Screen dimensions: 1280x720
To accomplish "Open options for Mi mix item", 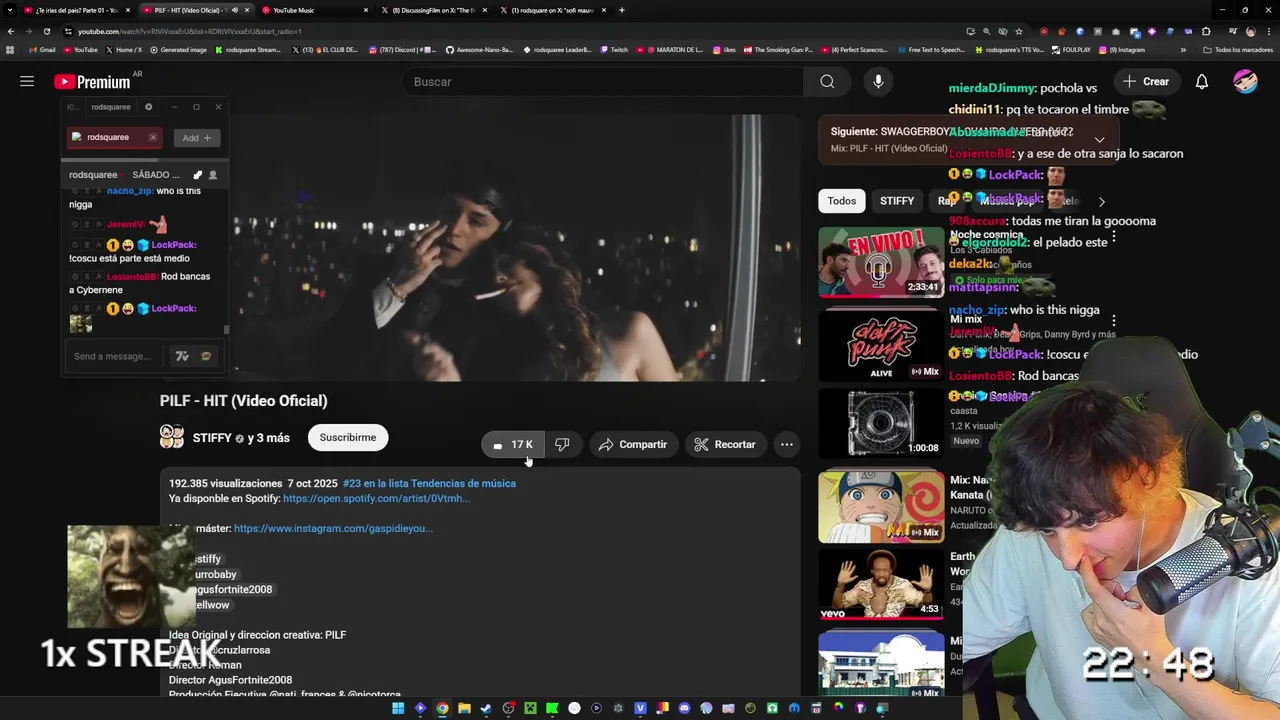I will click(x=1113, y=321).
